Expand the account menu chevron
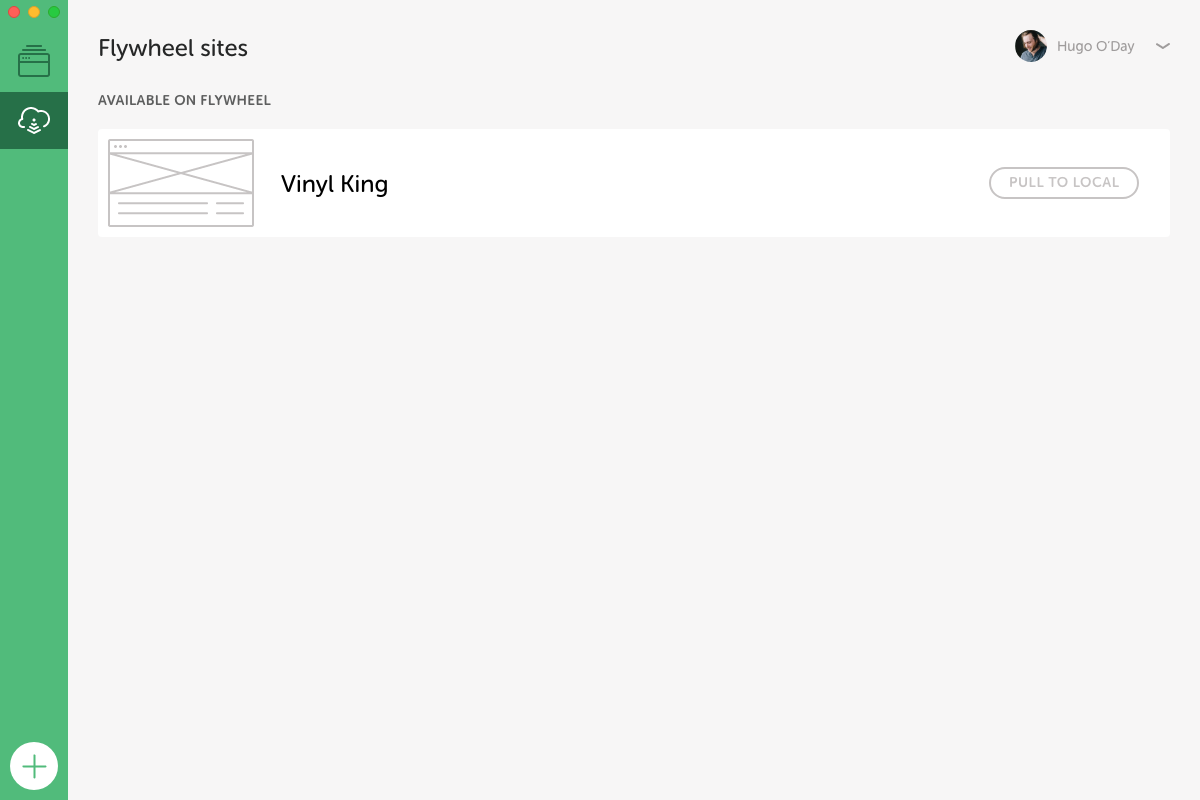 pos(1162,46)
